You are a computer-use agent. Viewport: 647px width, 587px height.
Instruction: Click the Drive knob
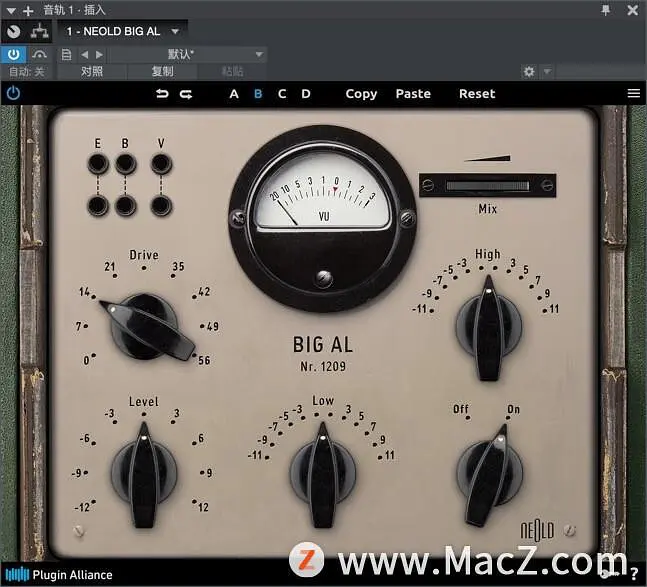[145, 327]
